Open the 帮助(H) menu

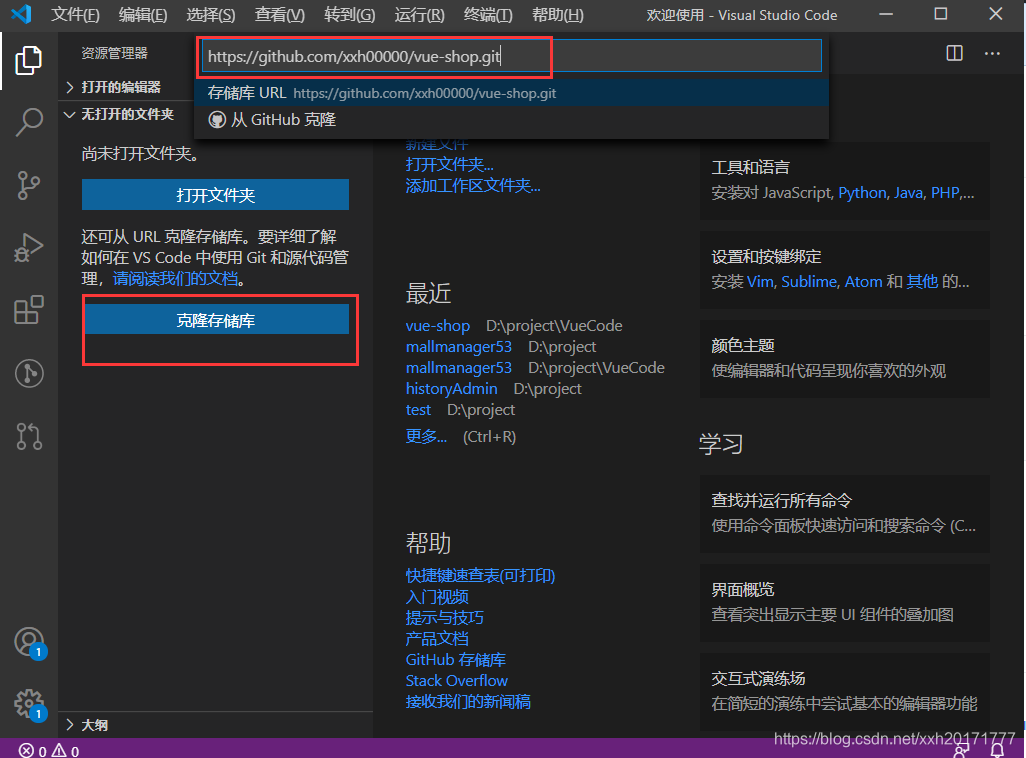557,15
